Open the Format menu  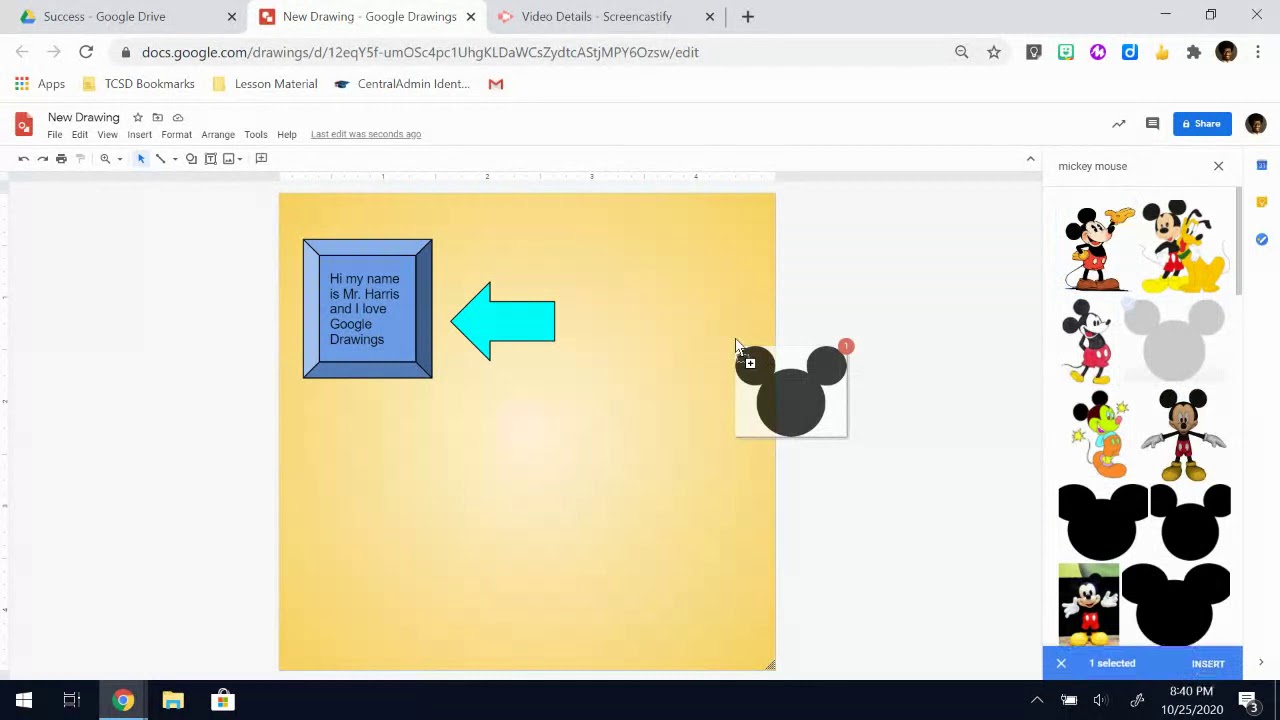[x=176, y=134]
